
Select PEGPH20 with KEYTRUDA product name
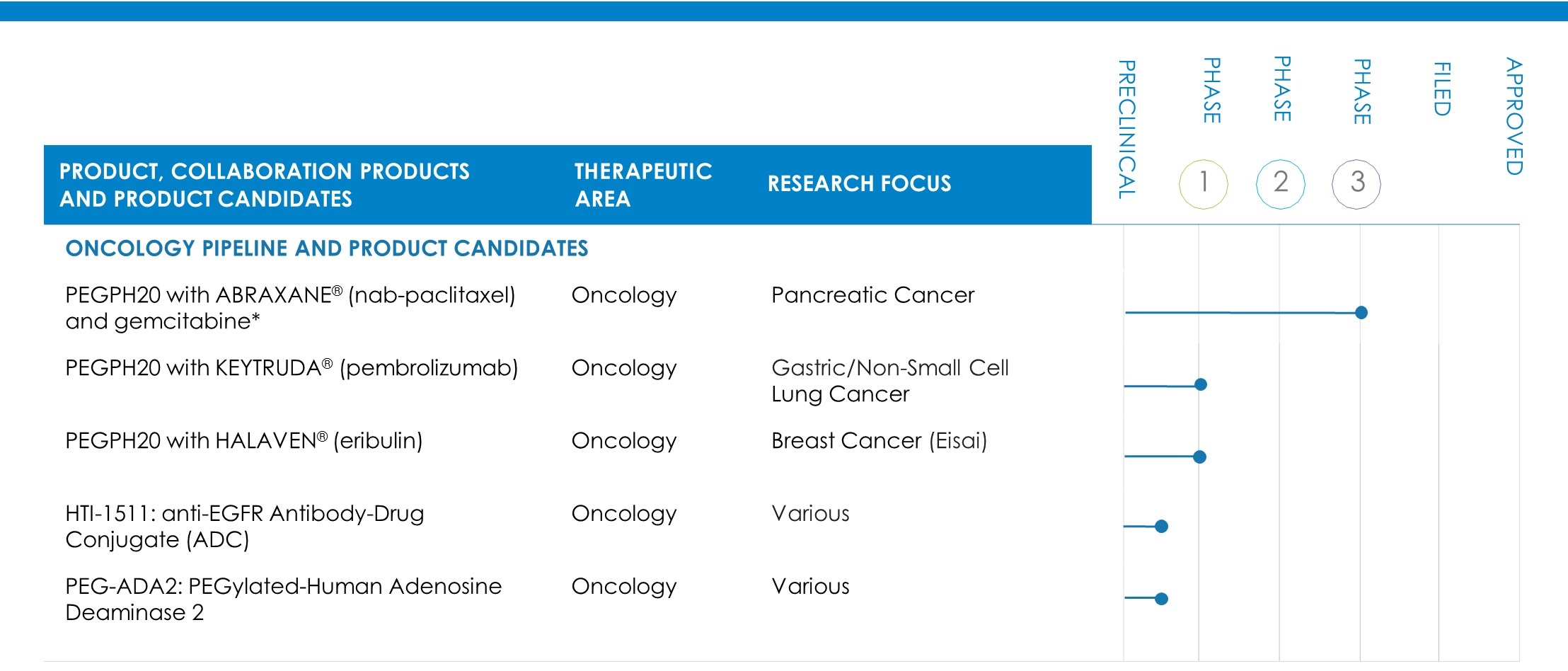[x=292, y=368]
